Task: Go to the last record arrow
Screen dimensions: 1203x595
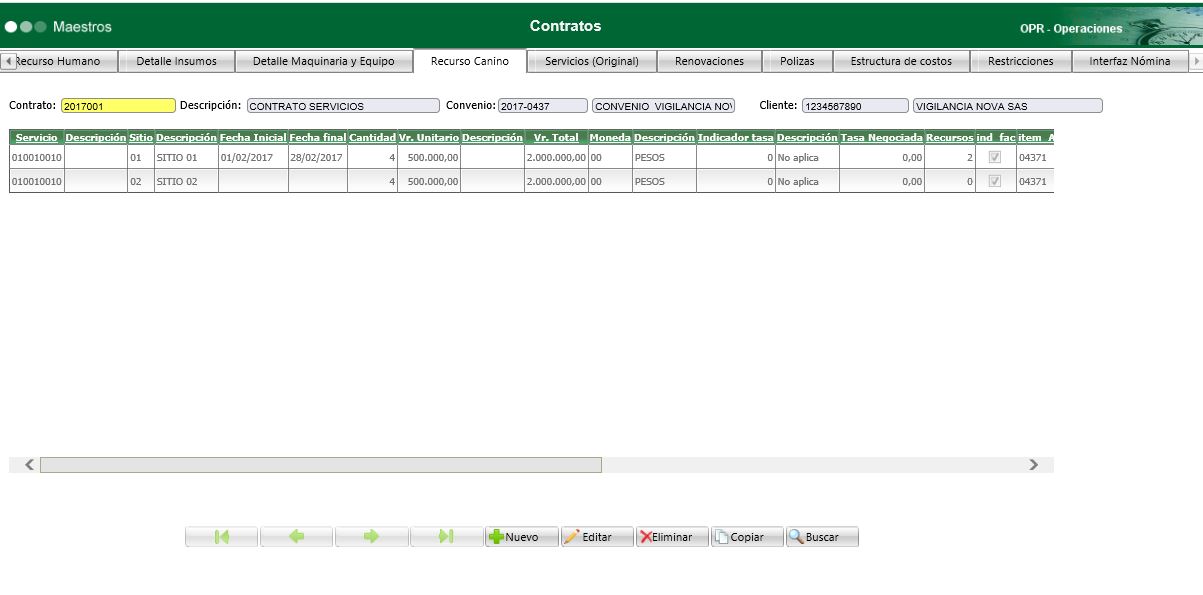Action: (446, 537)
